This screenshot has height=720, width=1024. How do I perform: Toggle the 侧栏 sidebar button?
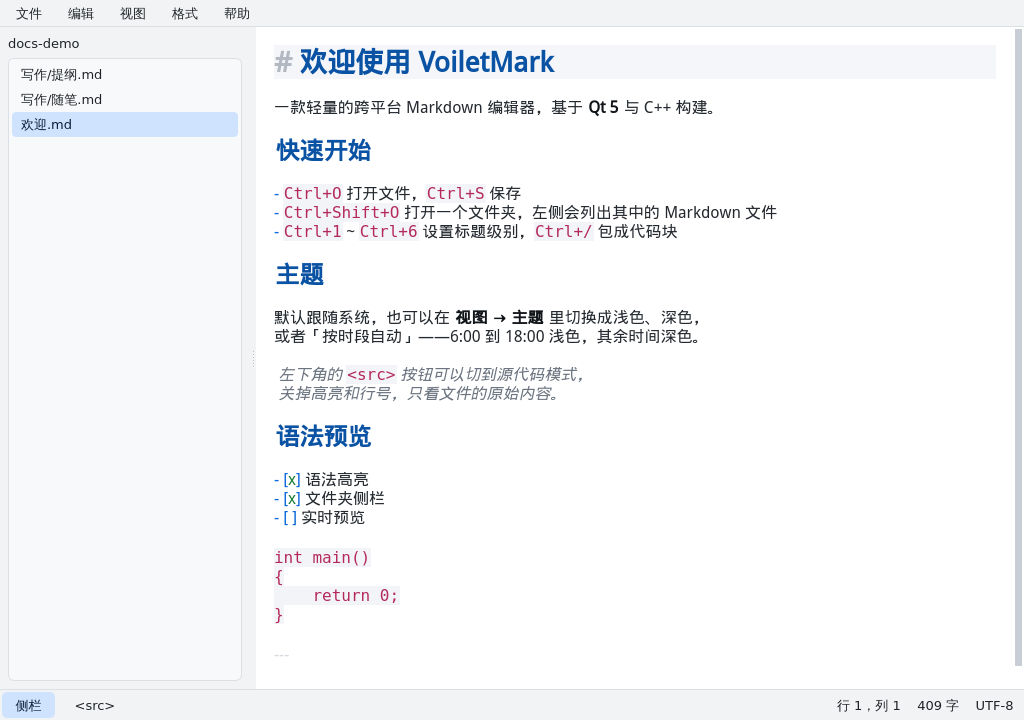(x=29, y=706)
